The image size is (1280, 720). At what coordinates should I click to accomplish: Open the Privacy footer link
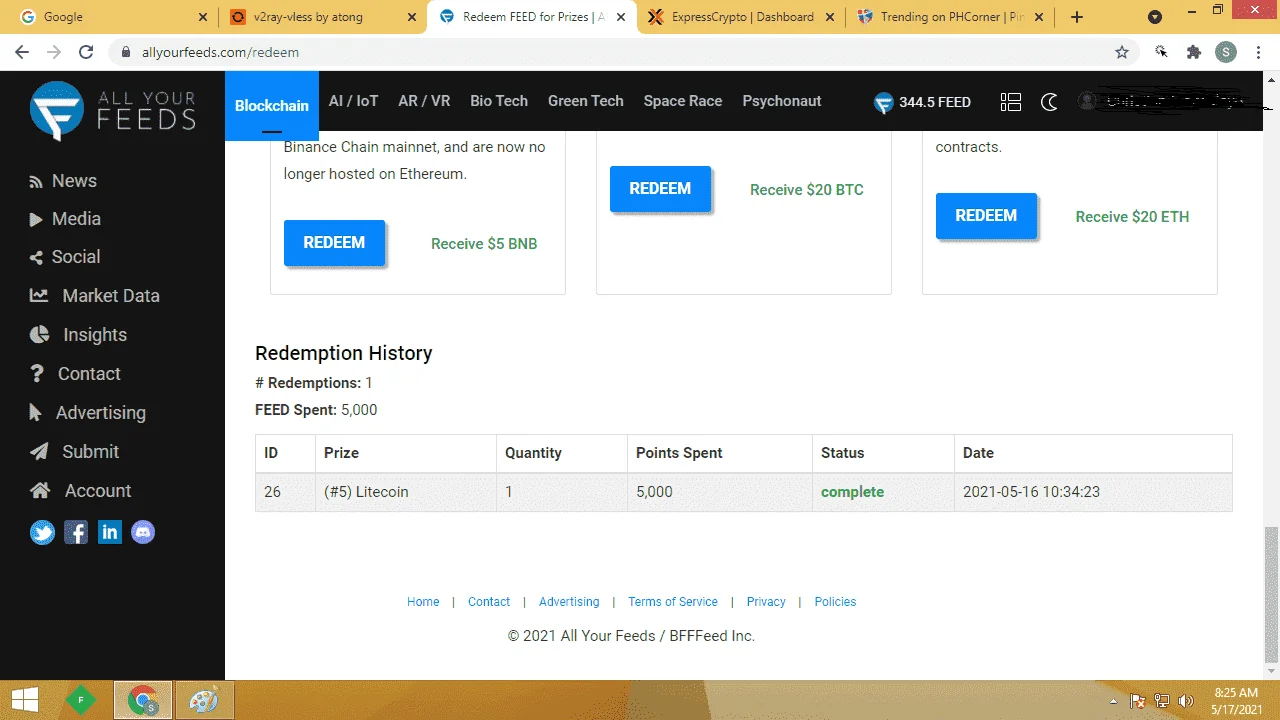766,602
